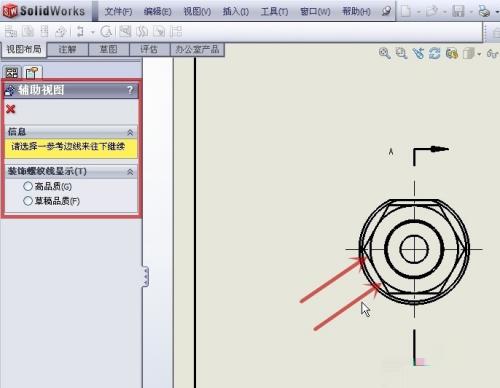The height and width of the screenshot is (388, 500).
Task: Switch to the PropertyManager tab icon
Action: click(x=32, y=72)
